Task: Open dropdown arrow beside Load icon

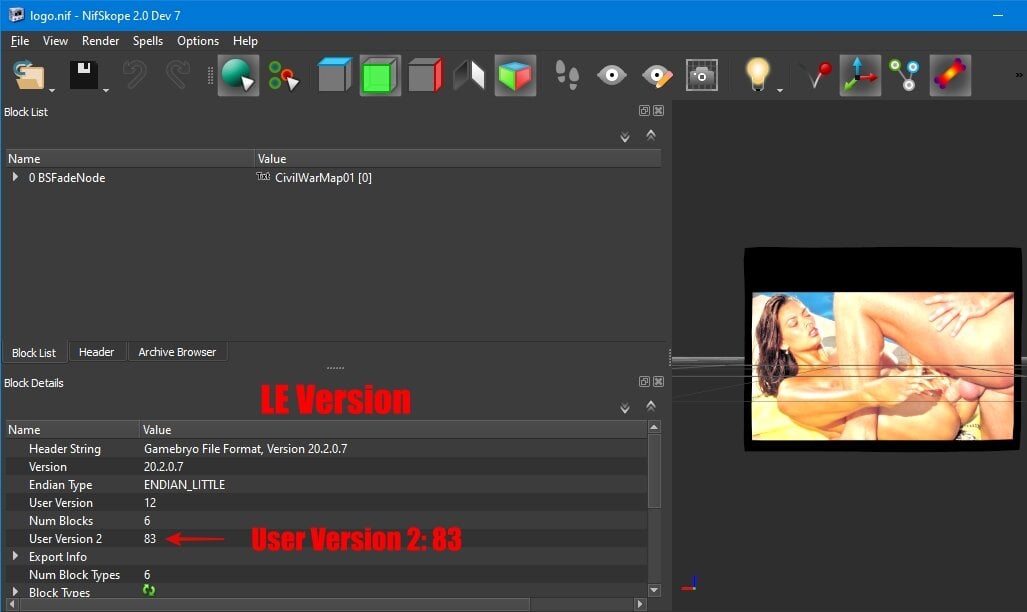Action: (52, 90)
